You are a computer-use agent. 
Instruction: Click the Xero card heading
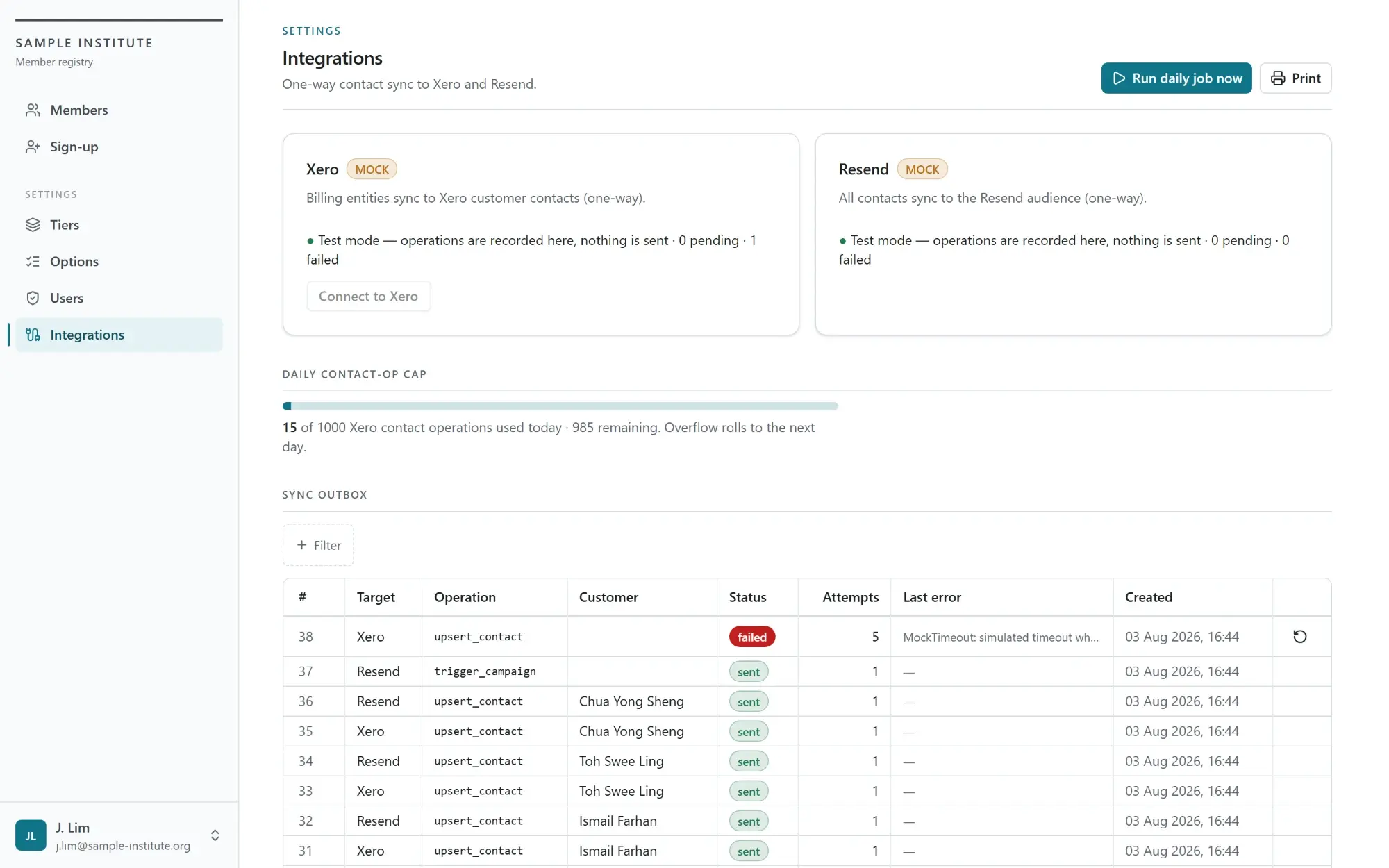[322, 169]
